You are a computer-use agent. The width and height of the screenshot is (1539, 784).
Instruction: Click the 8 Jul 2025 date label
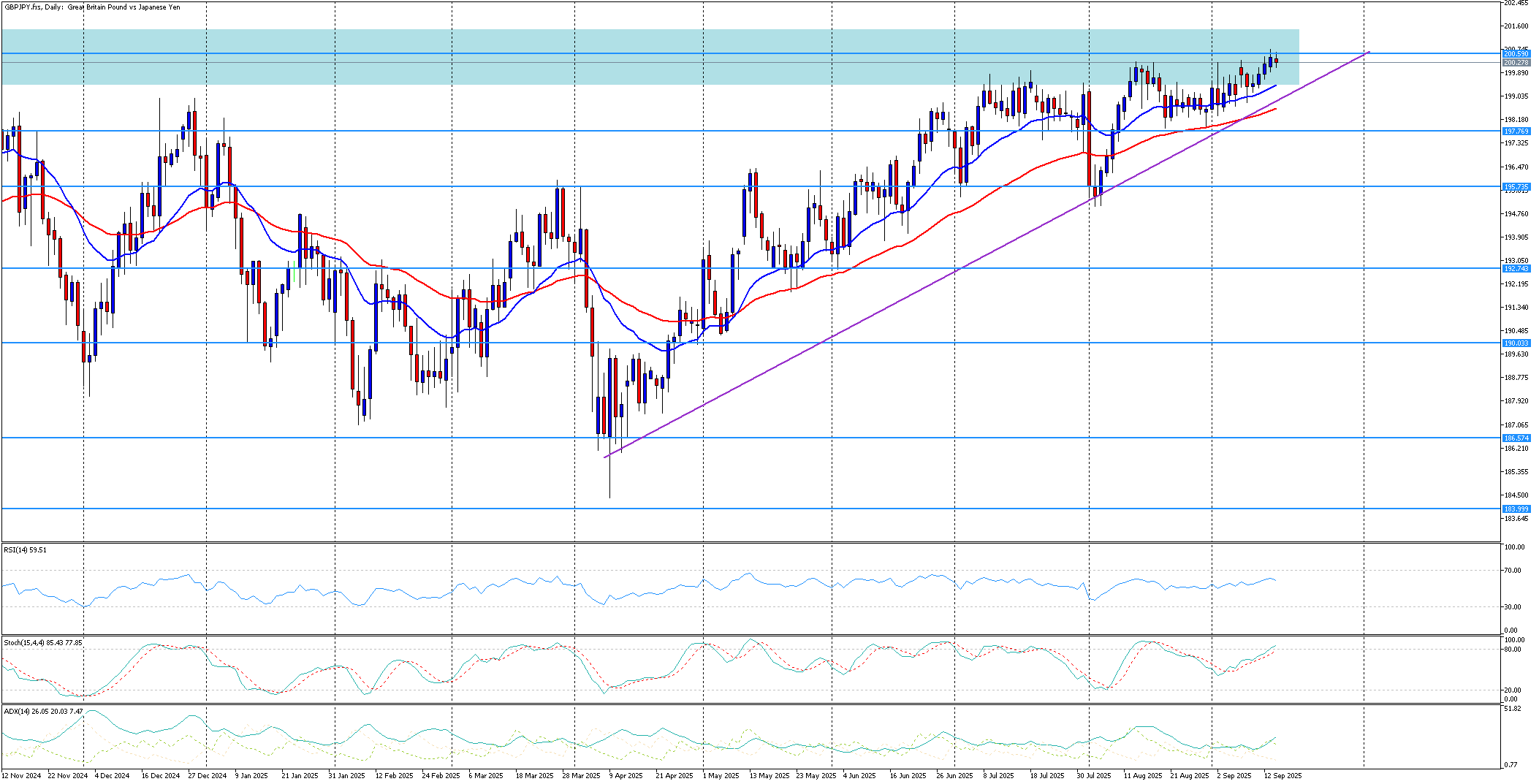[x=999, y=776]
